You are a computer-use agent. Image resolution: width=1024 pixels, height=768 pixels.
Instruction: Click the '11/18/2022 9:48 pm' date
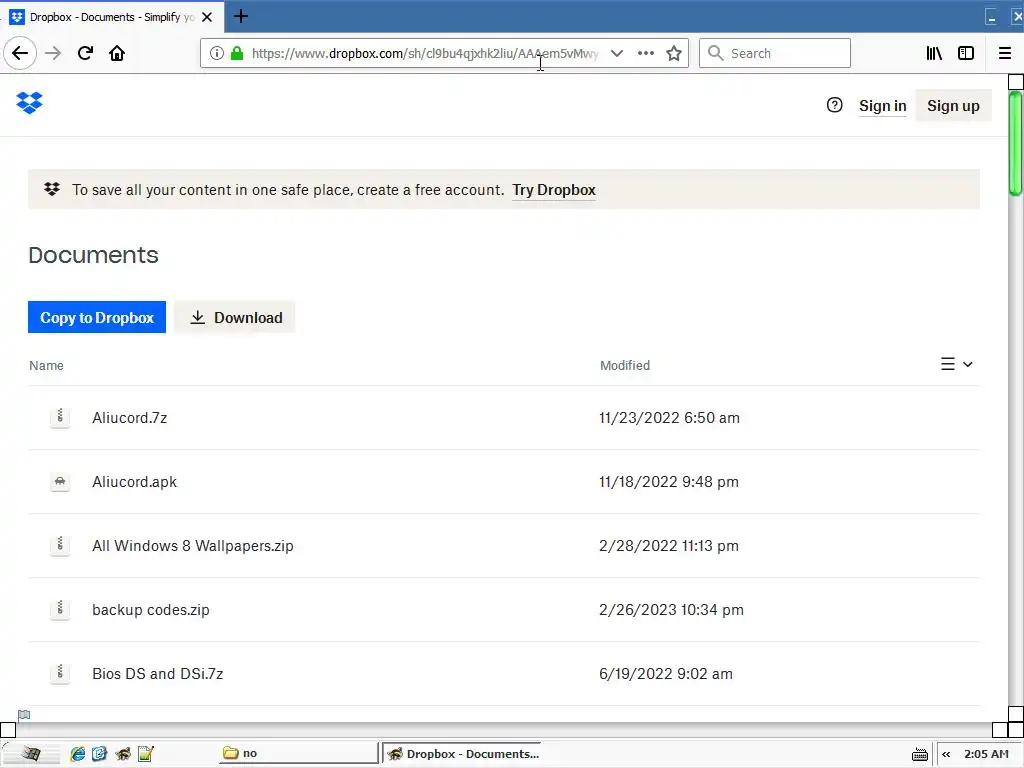pyautogui.click(x=669, y=482)
